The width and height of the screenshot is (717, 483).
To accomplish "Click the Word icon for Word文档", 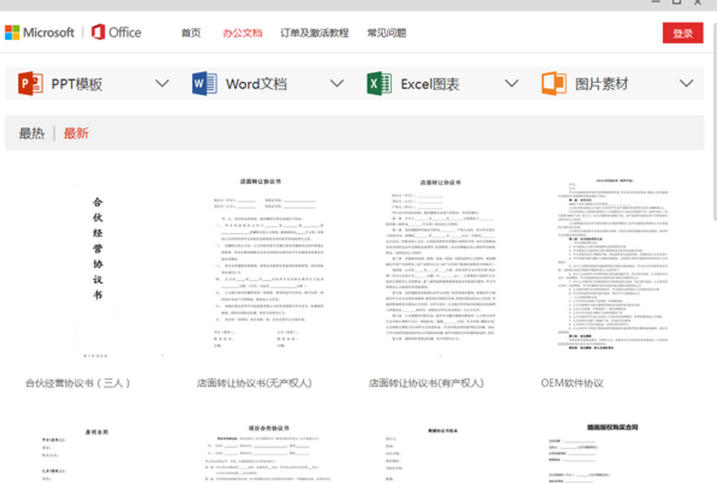I will pyautogui.click(x=204, y=84).
